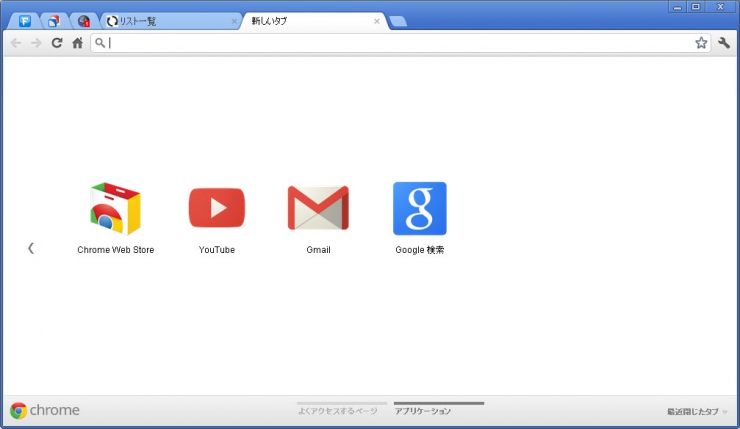Switch to the リスト一覧 tab
Viewport: 740px width, 429px height.
pyautogui.click(x=171, y=21)
